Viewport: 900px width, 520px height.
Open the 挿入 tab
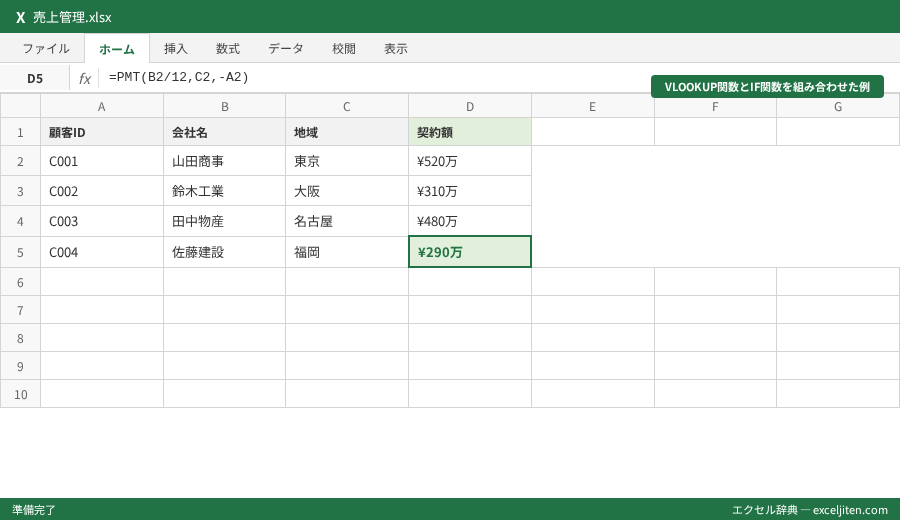[176, 49]
